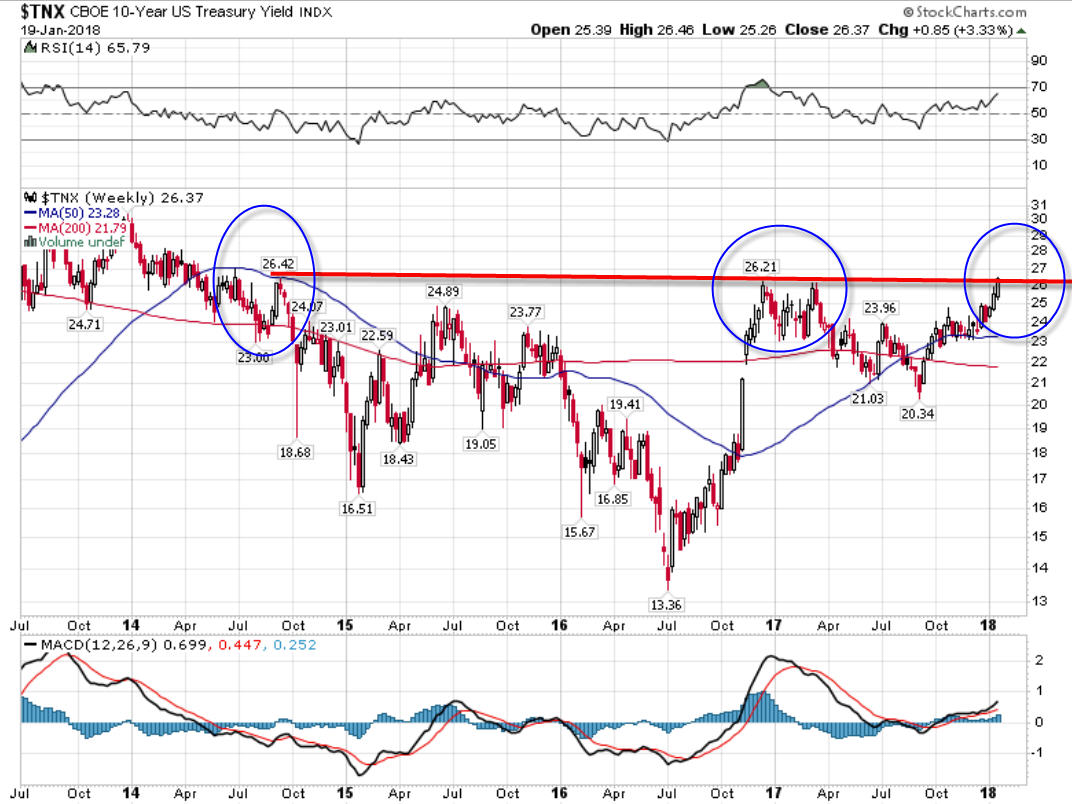Click the 23.77 high price label
1072x804 pixels.
click(525, 312)
